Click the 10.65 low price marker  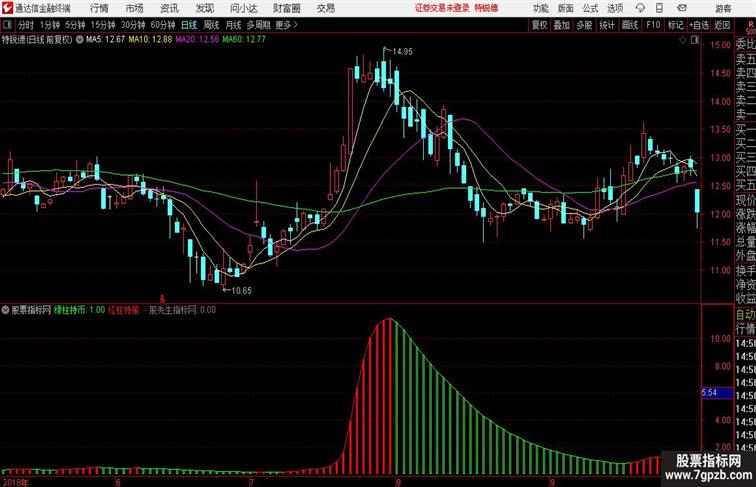[241, 291]
